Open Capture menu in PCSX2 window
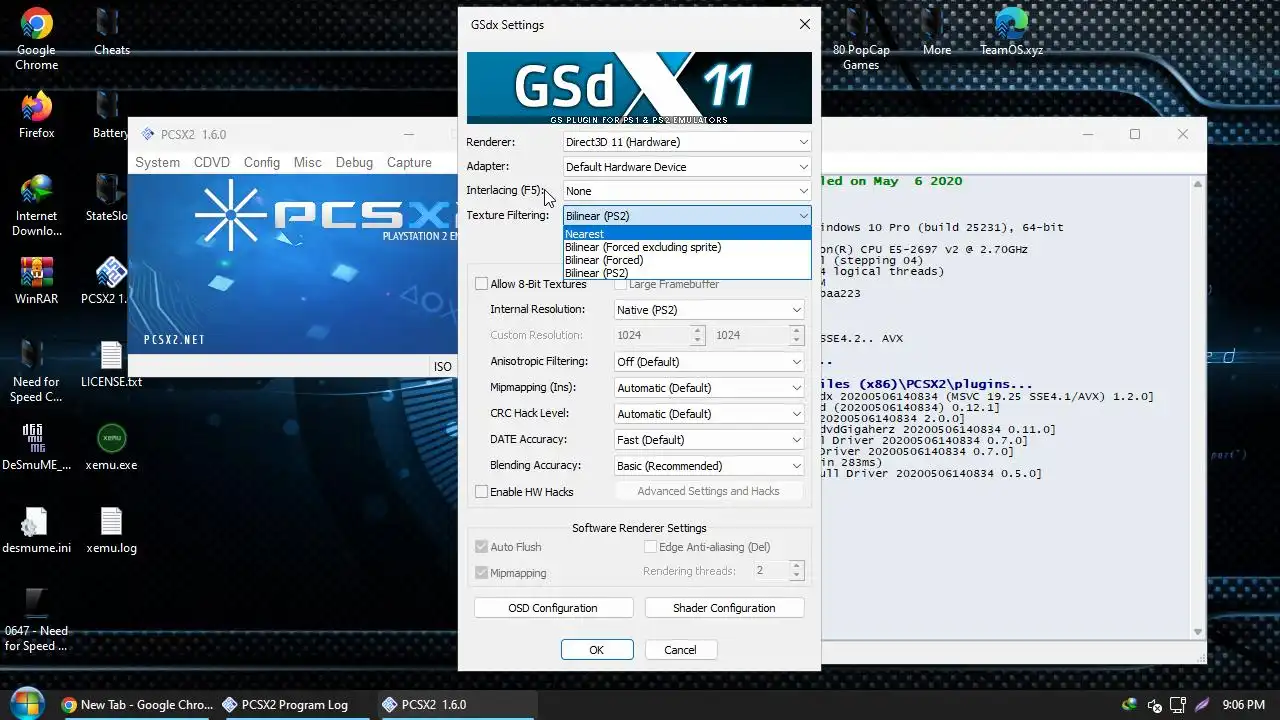 [409, 162]
